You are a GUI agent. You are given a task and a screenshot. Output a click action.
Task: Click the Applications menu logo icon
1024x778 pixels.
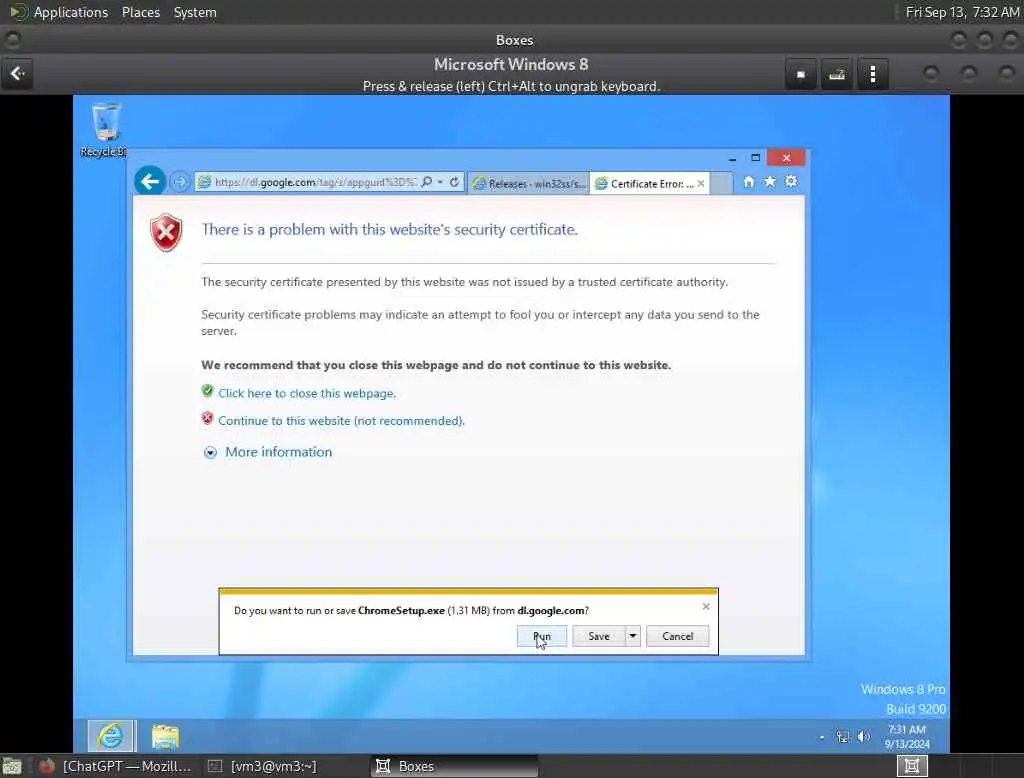19,12
